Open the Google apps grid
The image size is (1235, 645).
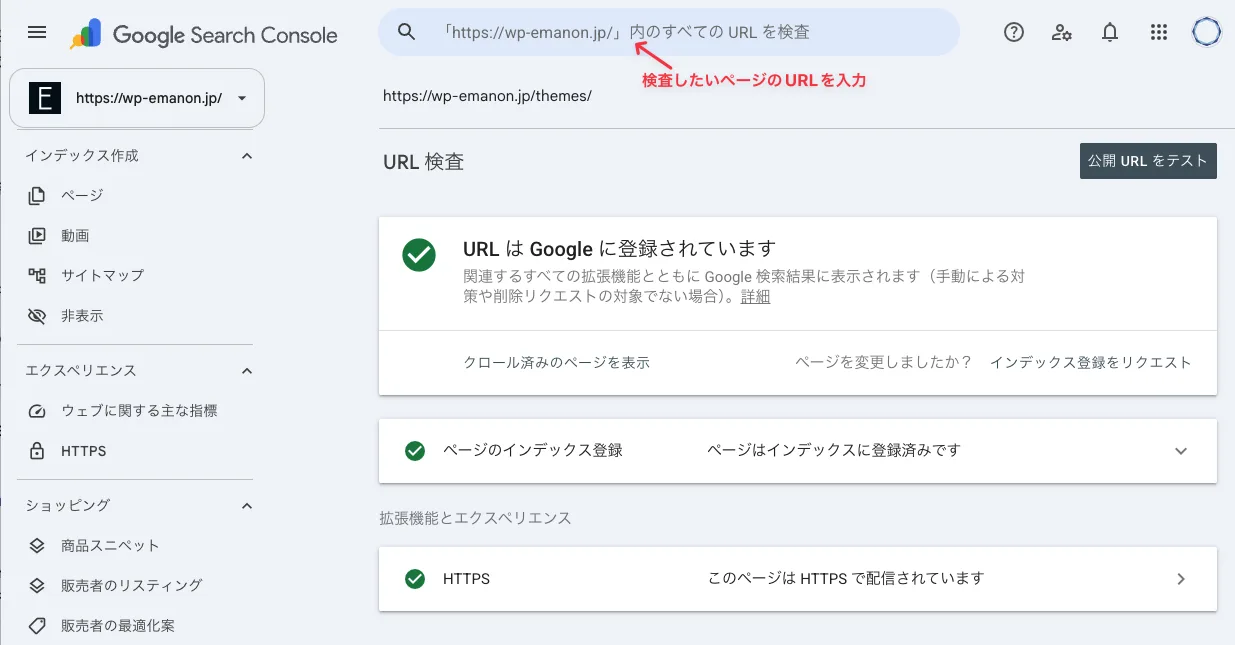(x=1159, y=32)
